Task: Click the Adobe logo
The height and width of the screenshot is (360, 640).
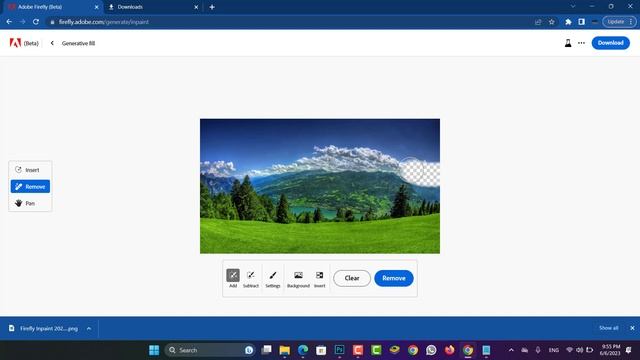Action: click(15, 43)
